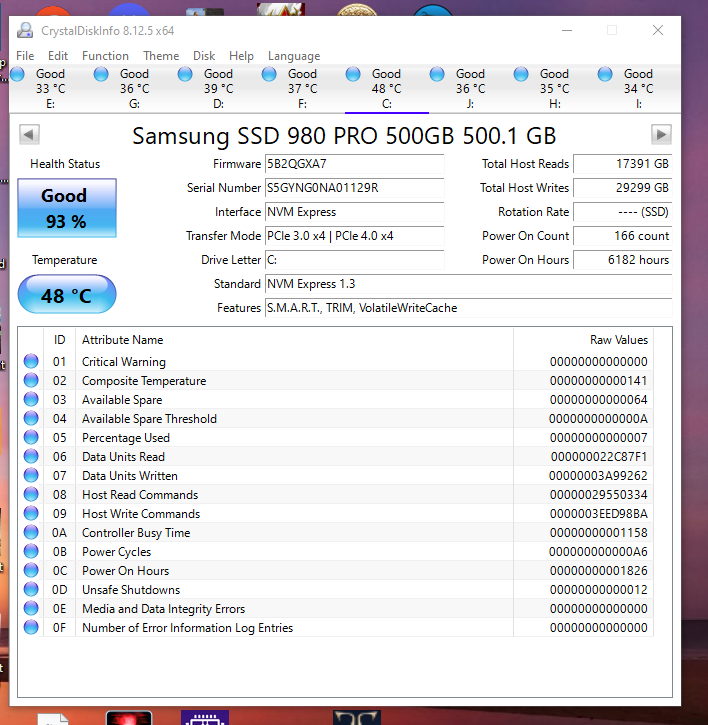This screenshot has width=708, height=725.
Task: Open the Edit menu
Action: [x=58, y=56]
